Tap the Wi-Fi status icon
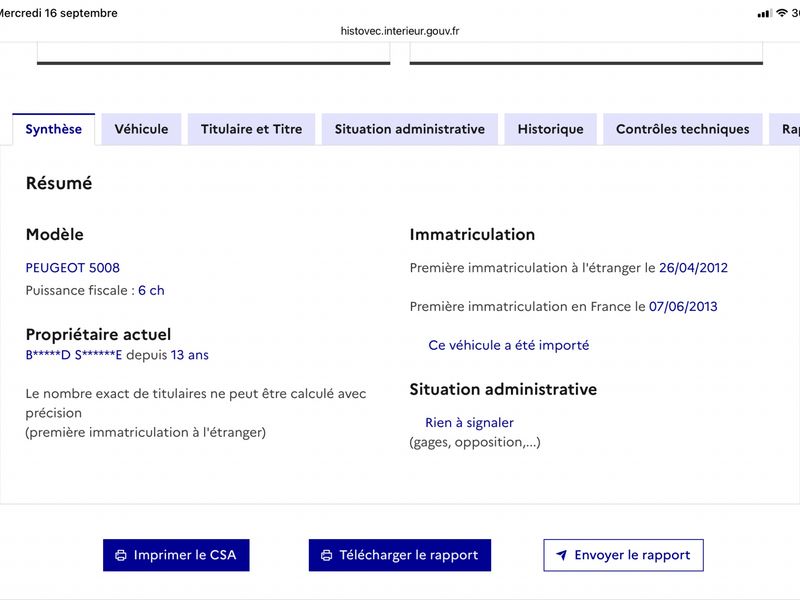The image size is (800, 600). 781,13
